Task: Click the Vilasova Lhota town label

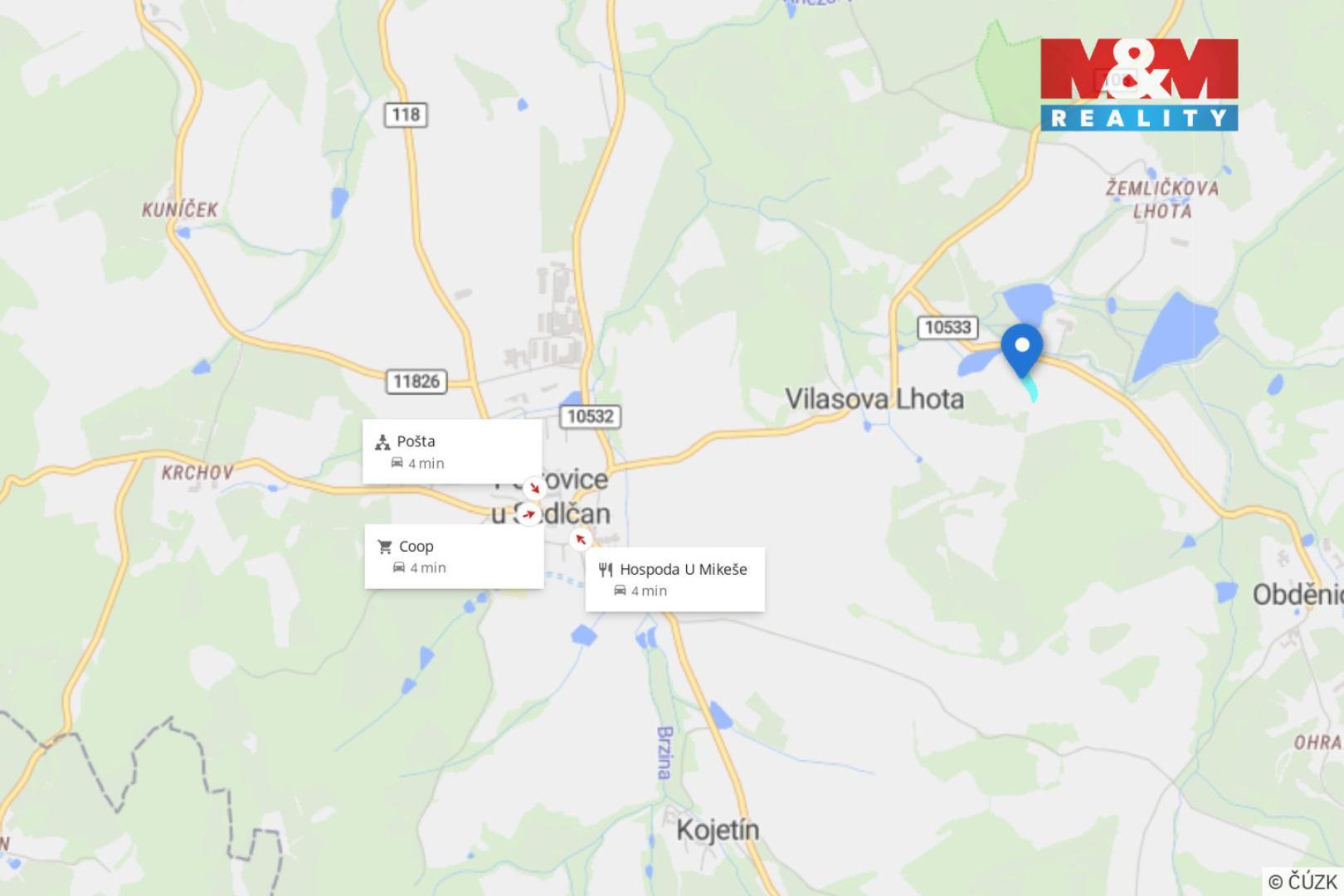Action: point(874,399)
